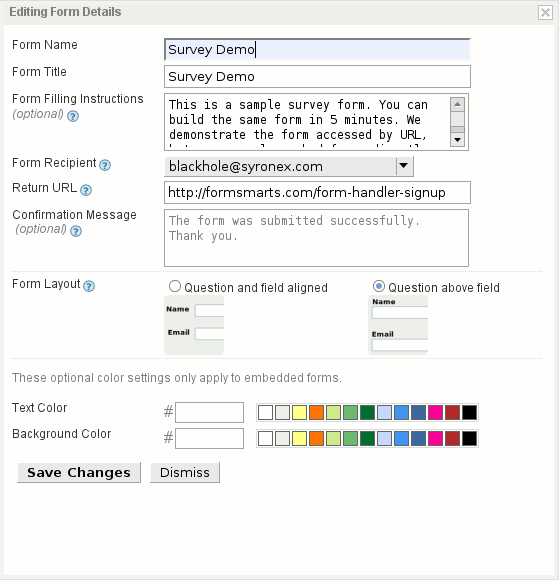Image resolution: width=559 pixels, height=580 pixels.
Task: Choose orange swatch for Background Color
Action: tap(316, 438)
